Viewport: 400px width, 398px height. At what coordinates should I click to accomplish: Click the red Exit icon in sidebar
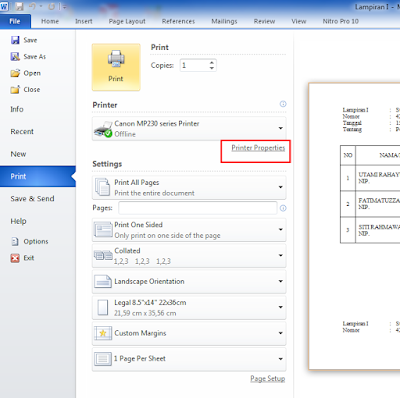point(15,258)
